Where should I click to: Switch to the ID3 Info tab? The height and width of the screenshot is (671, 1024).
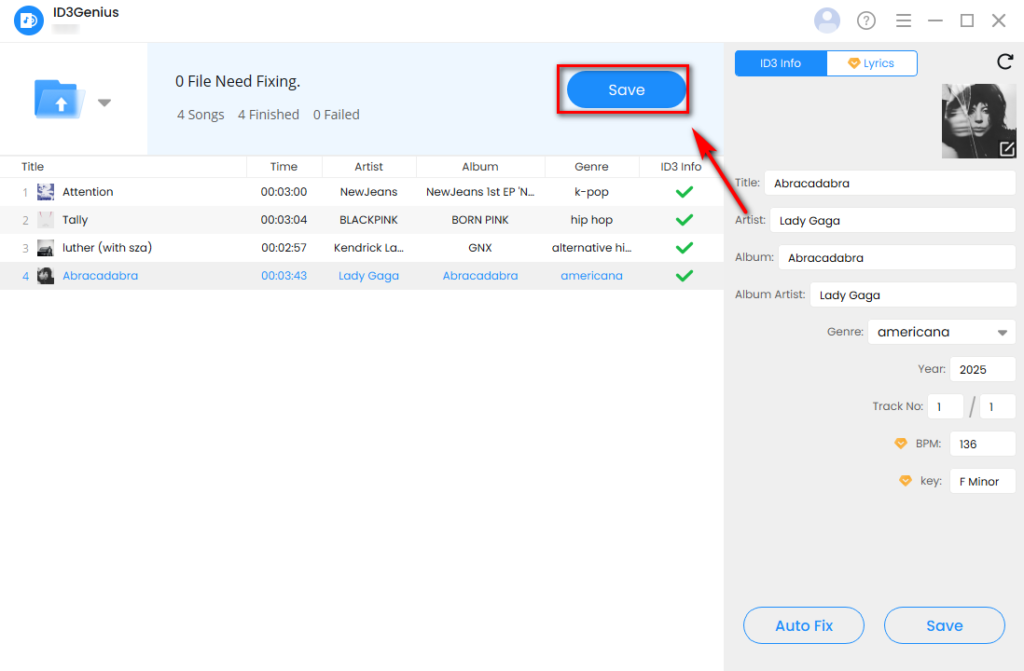pos(780,62)
